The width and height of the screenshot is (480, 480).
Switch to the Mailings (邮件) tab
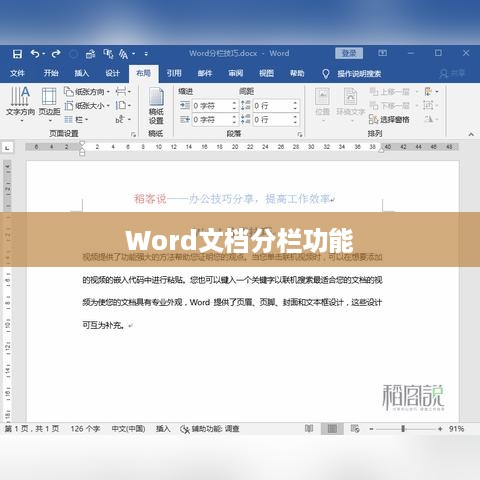205,73
